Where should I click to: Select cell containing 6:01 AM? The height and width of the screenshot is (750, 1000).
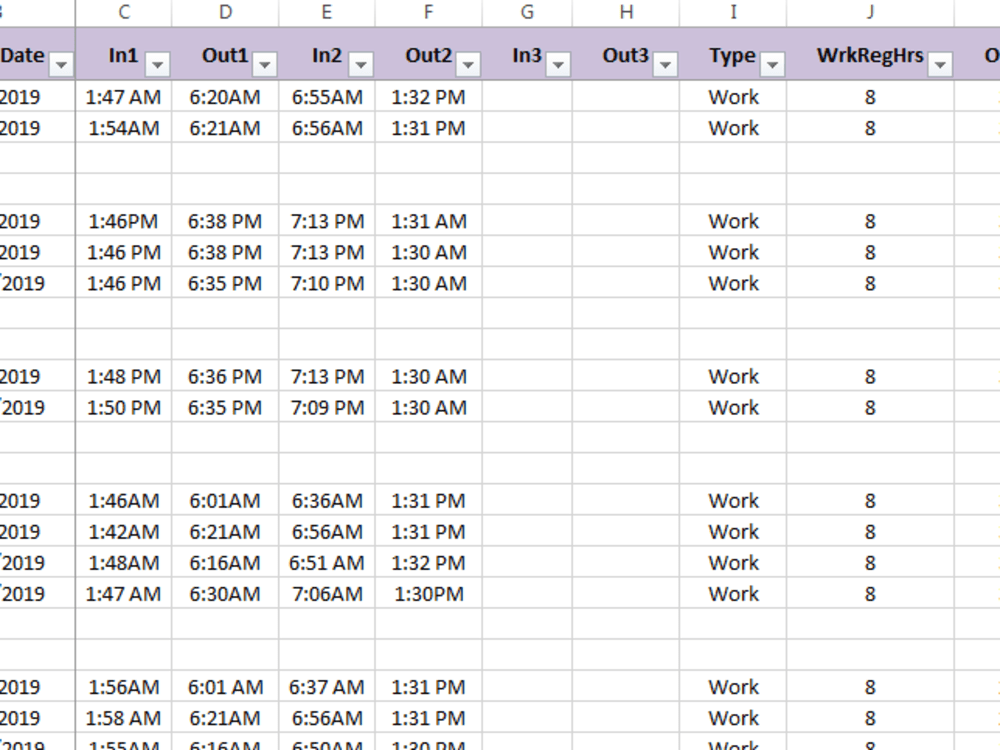pos(225,687)
